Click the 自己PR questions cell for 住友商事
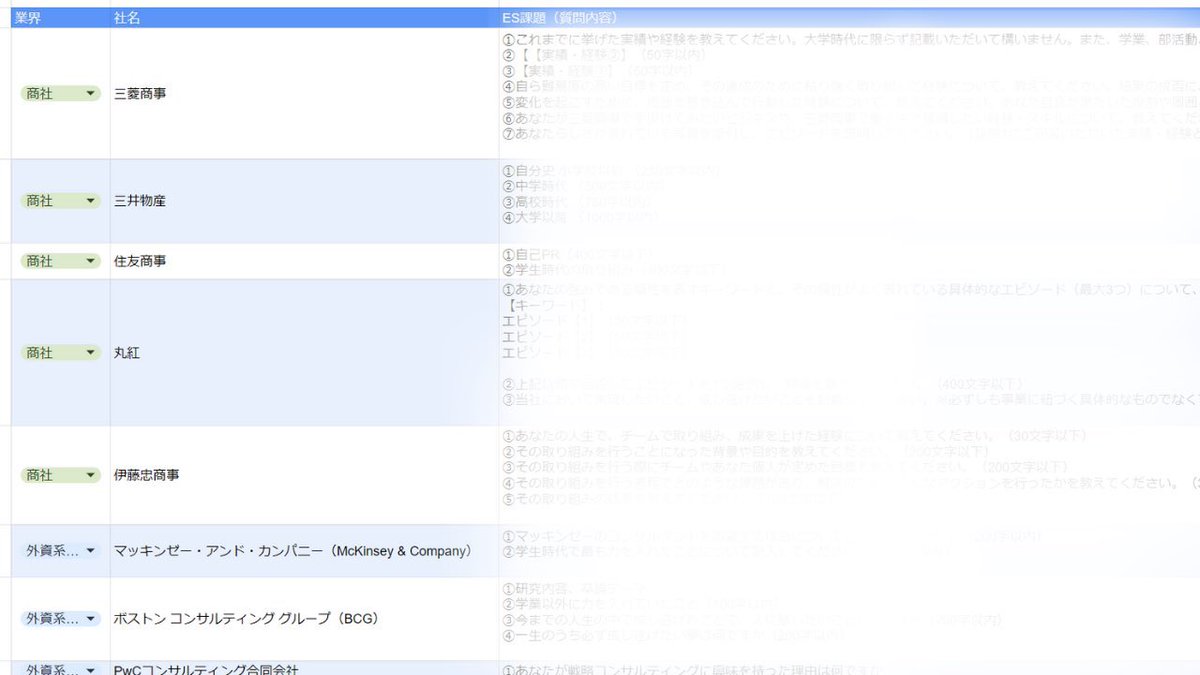This screenshot has height=675, width=1200. pos(850,261)
